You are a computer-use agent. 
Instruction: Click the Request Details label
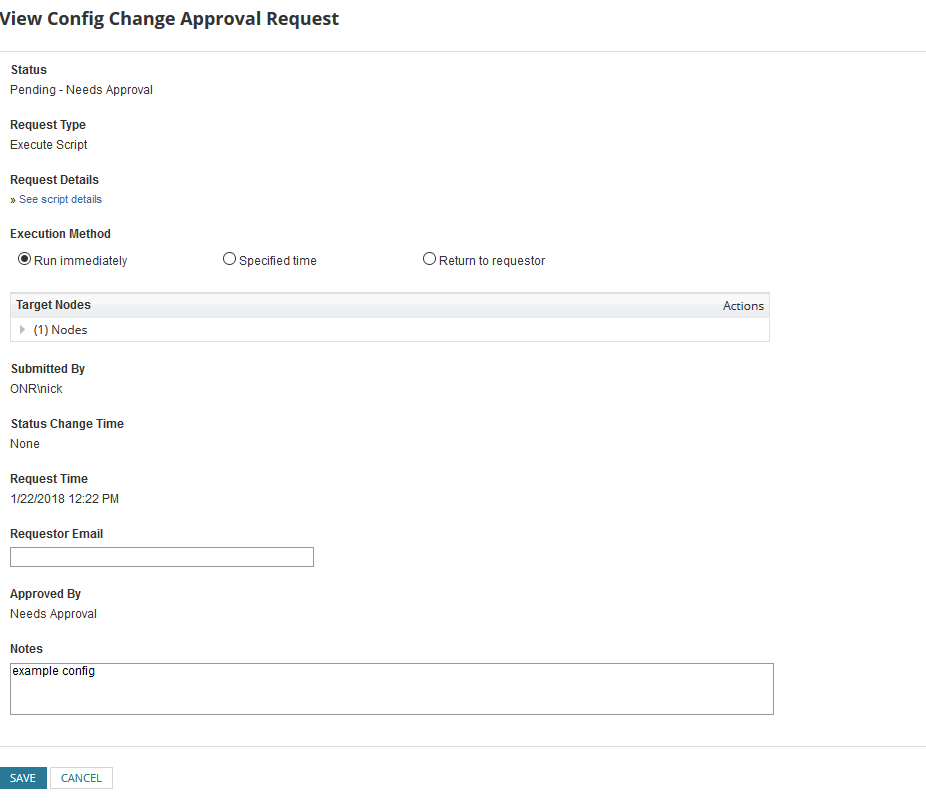(54, 179)
